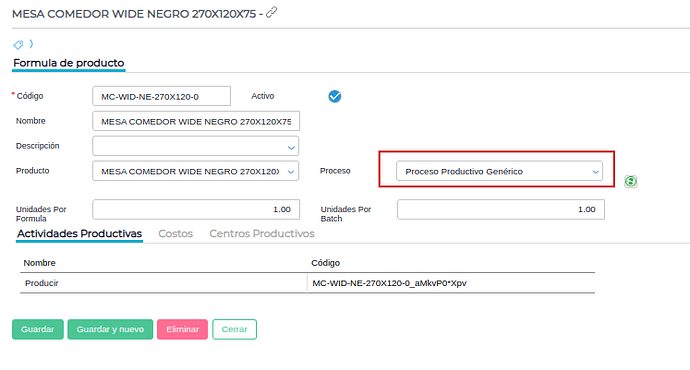Click the green refresh icon beside Proceso
The width and height of the screenshot is (690, 370).
coord(631,181)
